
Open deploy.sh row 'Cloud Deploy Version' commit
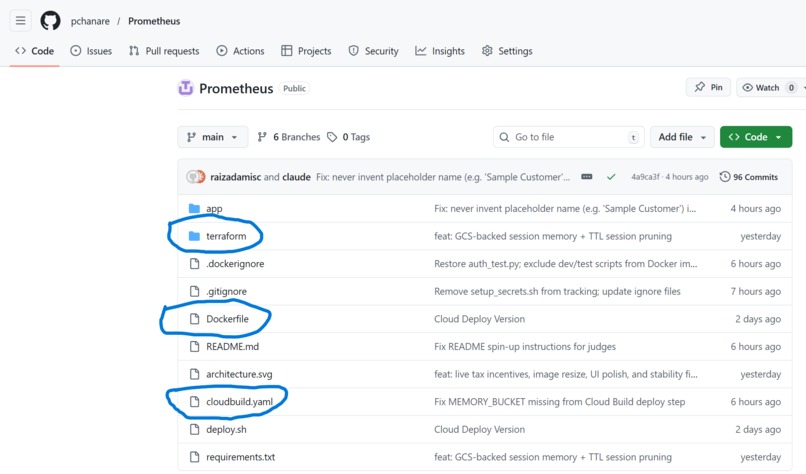[x=480, y=429]
